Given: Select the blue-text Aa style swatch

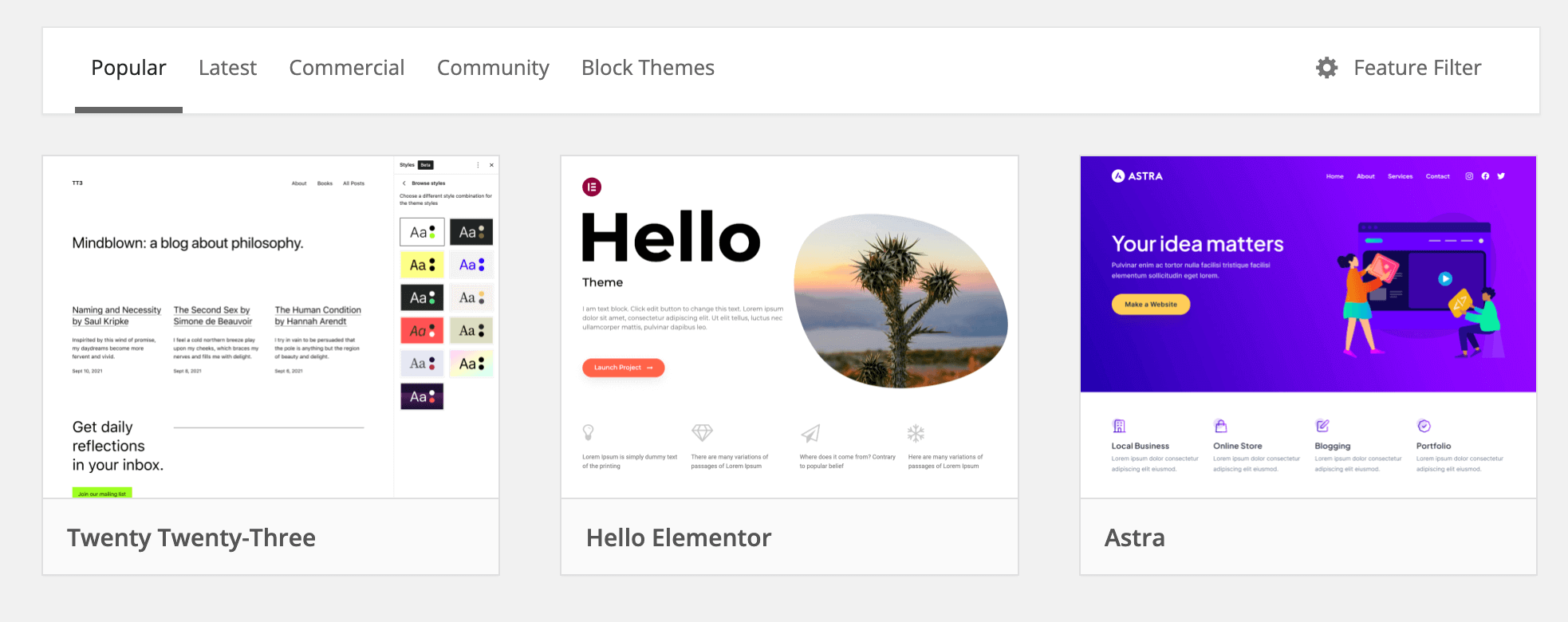Looking at the screenshot, I should (471, 265).
